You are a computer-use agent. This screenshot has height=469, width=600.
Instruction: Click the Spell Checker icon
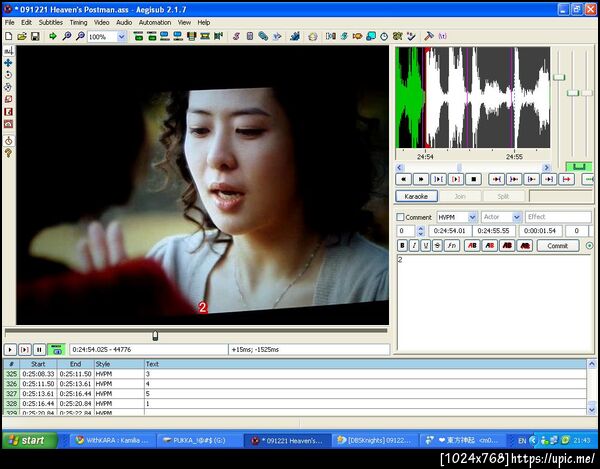coord(411,36)
